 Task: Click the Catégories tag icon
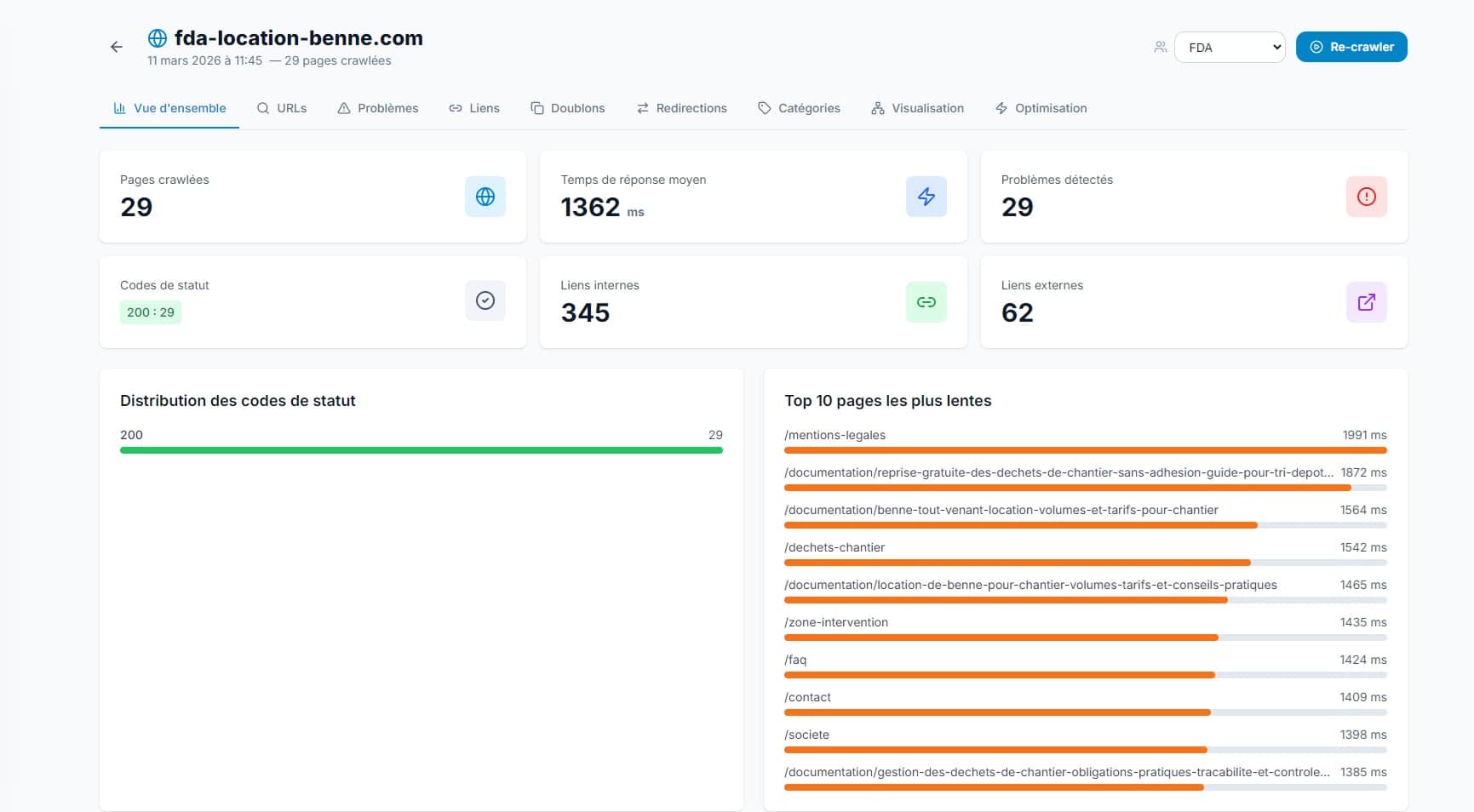coord(762,108)
